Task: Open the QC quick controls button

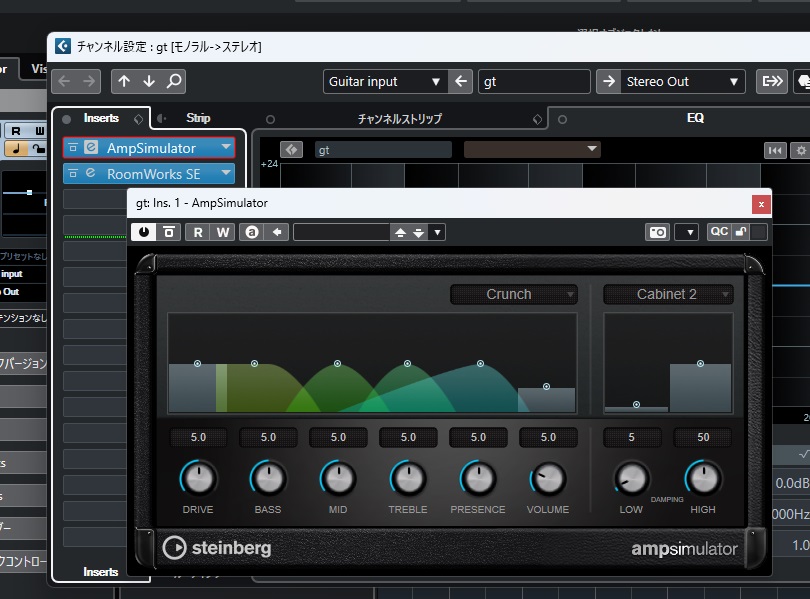Action: [719, 232]
